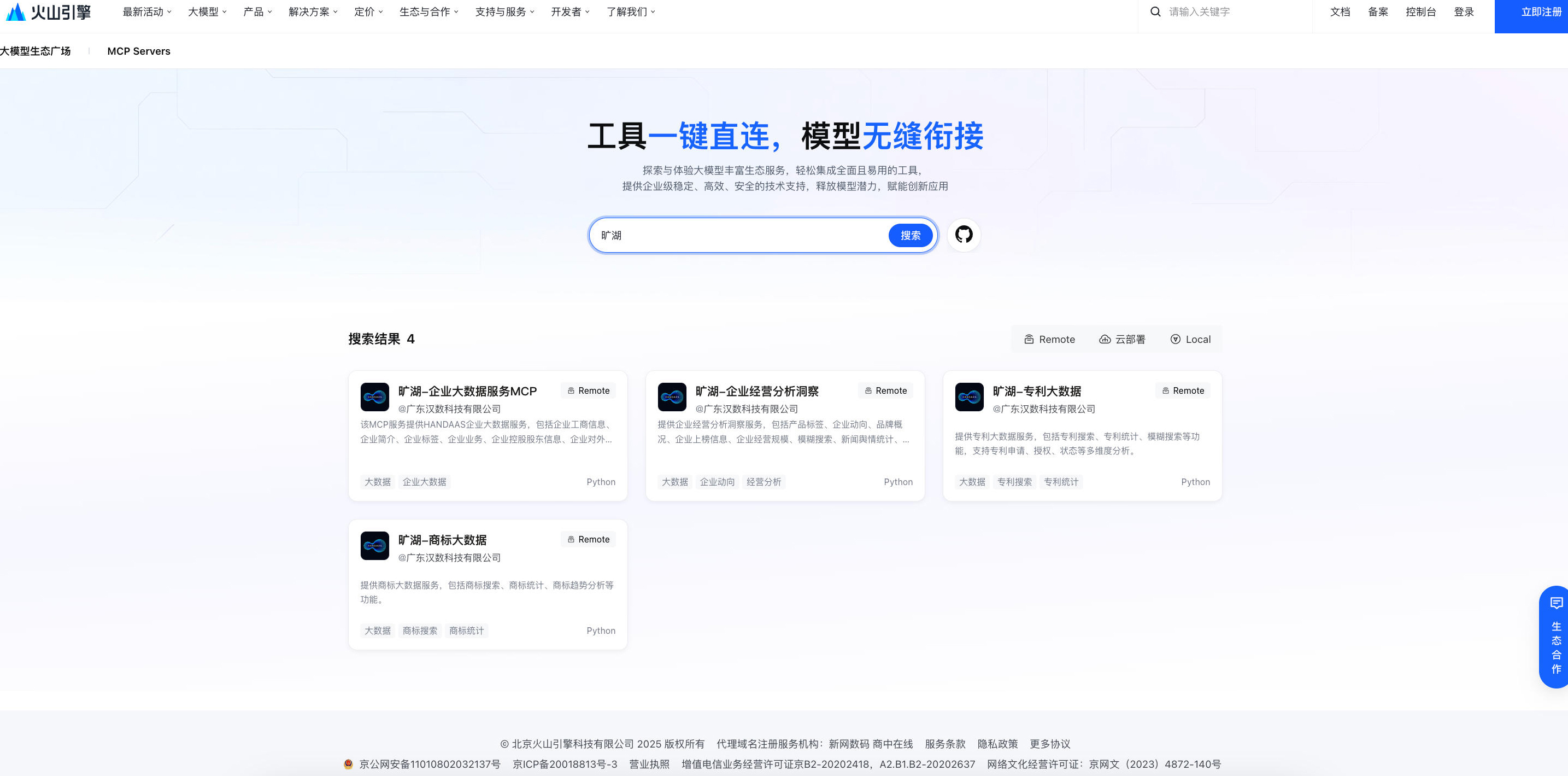This screenshot has width=1568, height=776.
Task: Toggle the Local filter
Action: [x=1190, y=339]
